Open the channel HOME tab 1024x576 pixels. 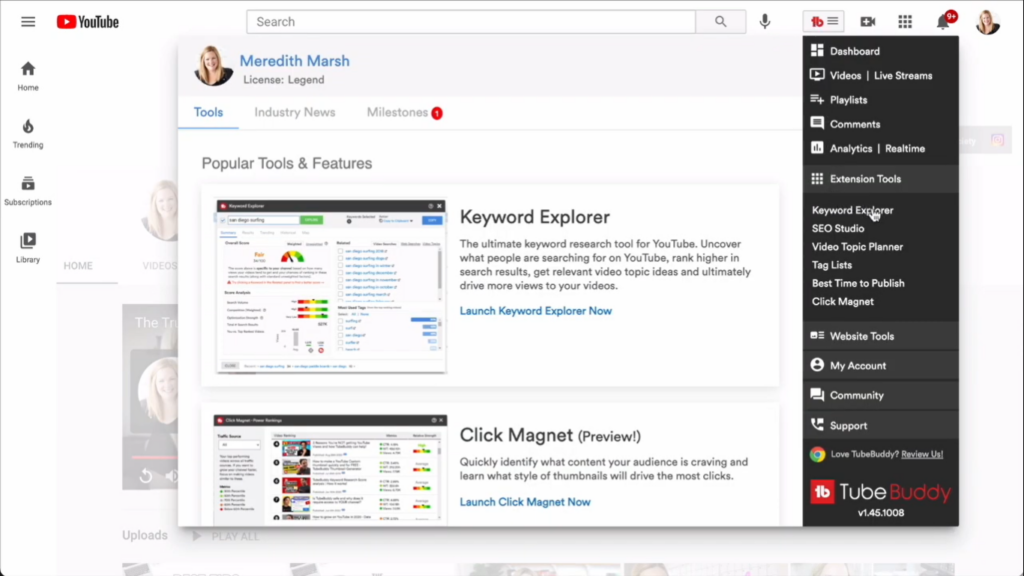point(78,266)
